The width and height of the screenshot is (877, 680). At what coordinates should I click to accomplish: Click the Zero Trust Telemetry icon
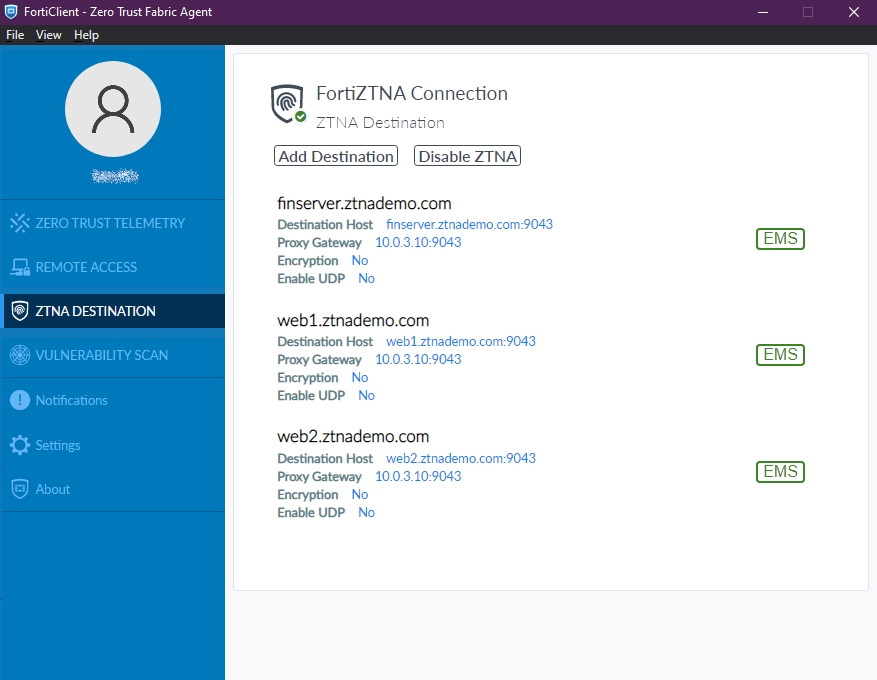(20, 223)
